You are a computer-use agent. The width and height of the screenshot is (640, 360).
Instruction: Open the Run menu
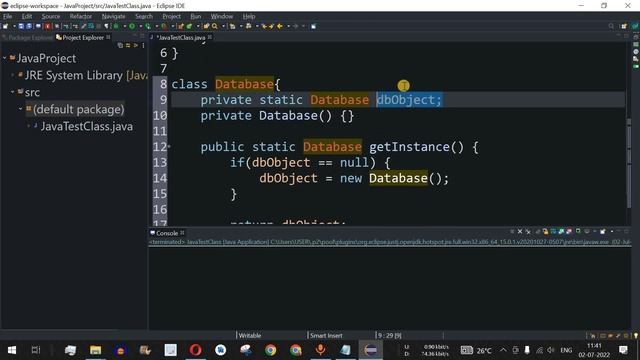pos(196,16)
